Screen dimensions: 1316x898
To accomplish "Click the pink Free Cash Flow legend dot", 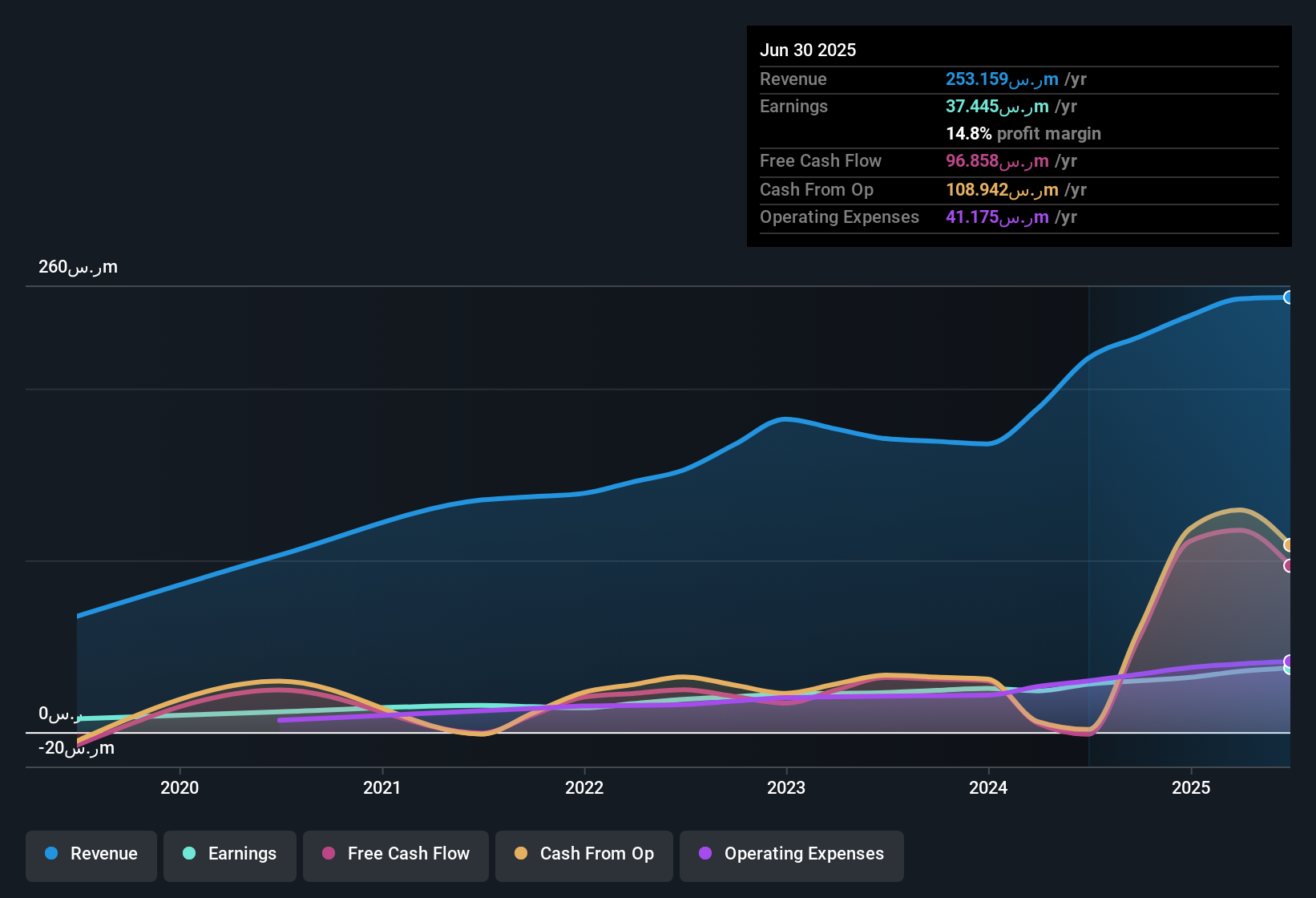I will (328, 854).
